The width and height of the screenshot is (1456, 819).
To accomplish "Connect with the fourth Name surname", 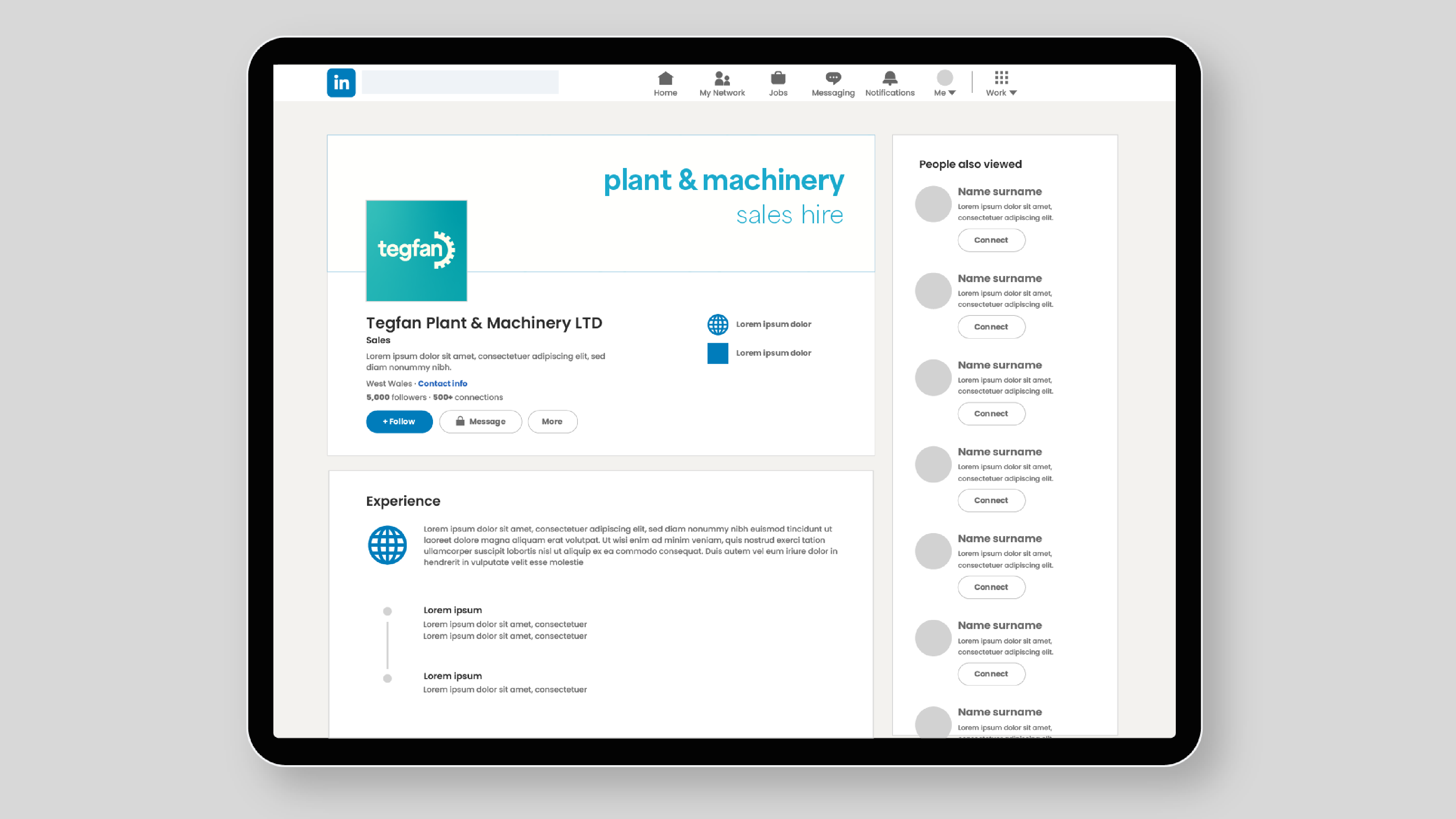I will click(x=991, y=500).
